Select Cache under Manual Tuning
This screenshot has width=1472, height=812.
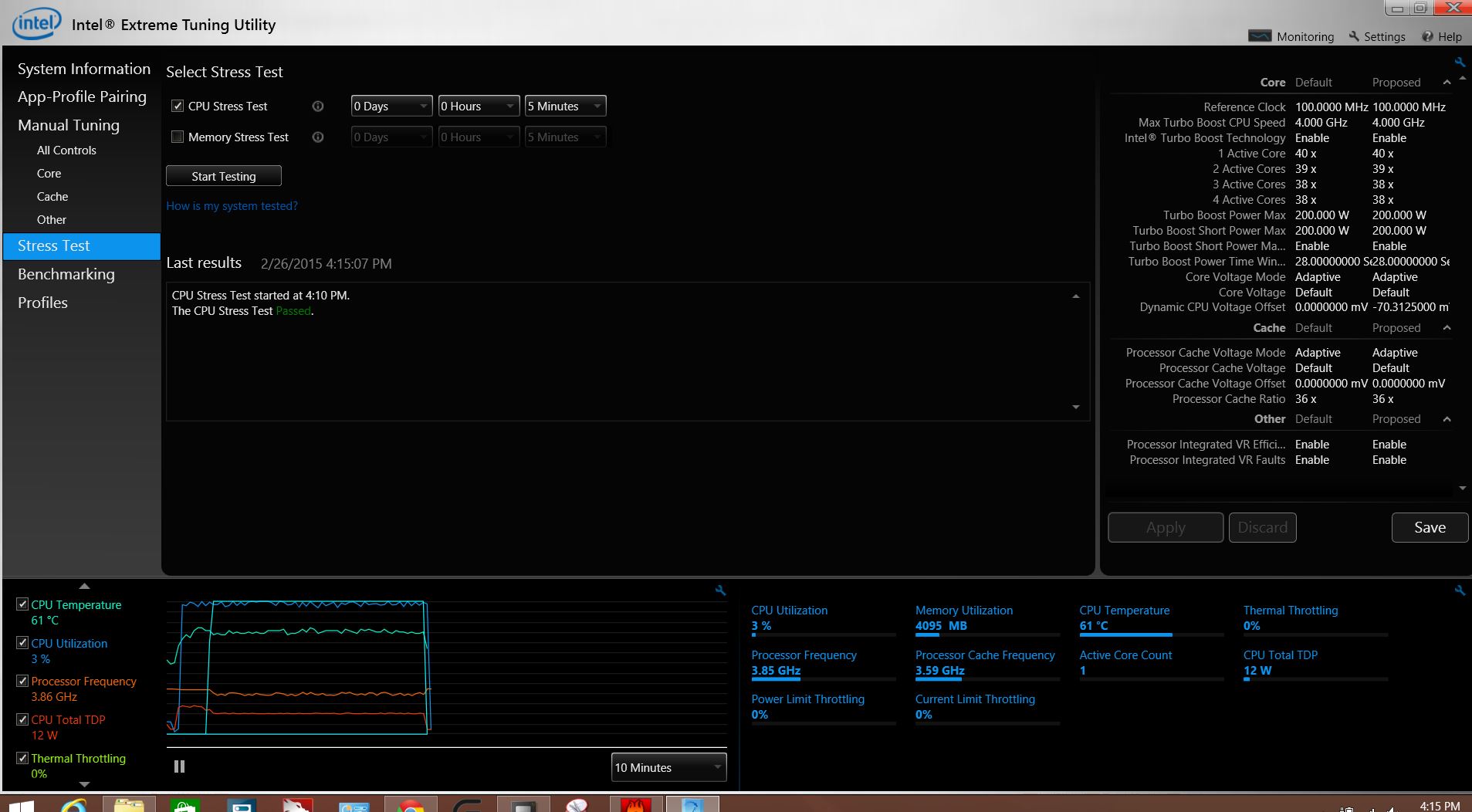coord(52,197)
